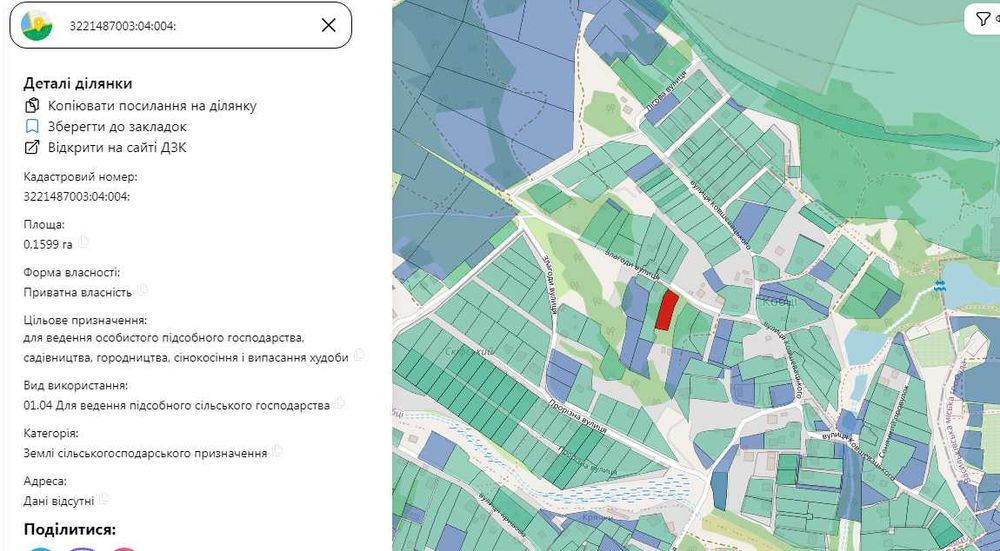This screenshot has height=551, width=1000.
Task: Copy the 'Приватна власність' ownership value
Action: pyautogui.click(x=144, y=290)
